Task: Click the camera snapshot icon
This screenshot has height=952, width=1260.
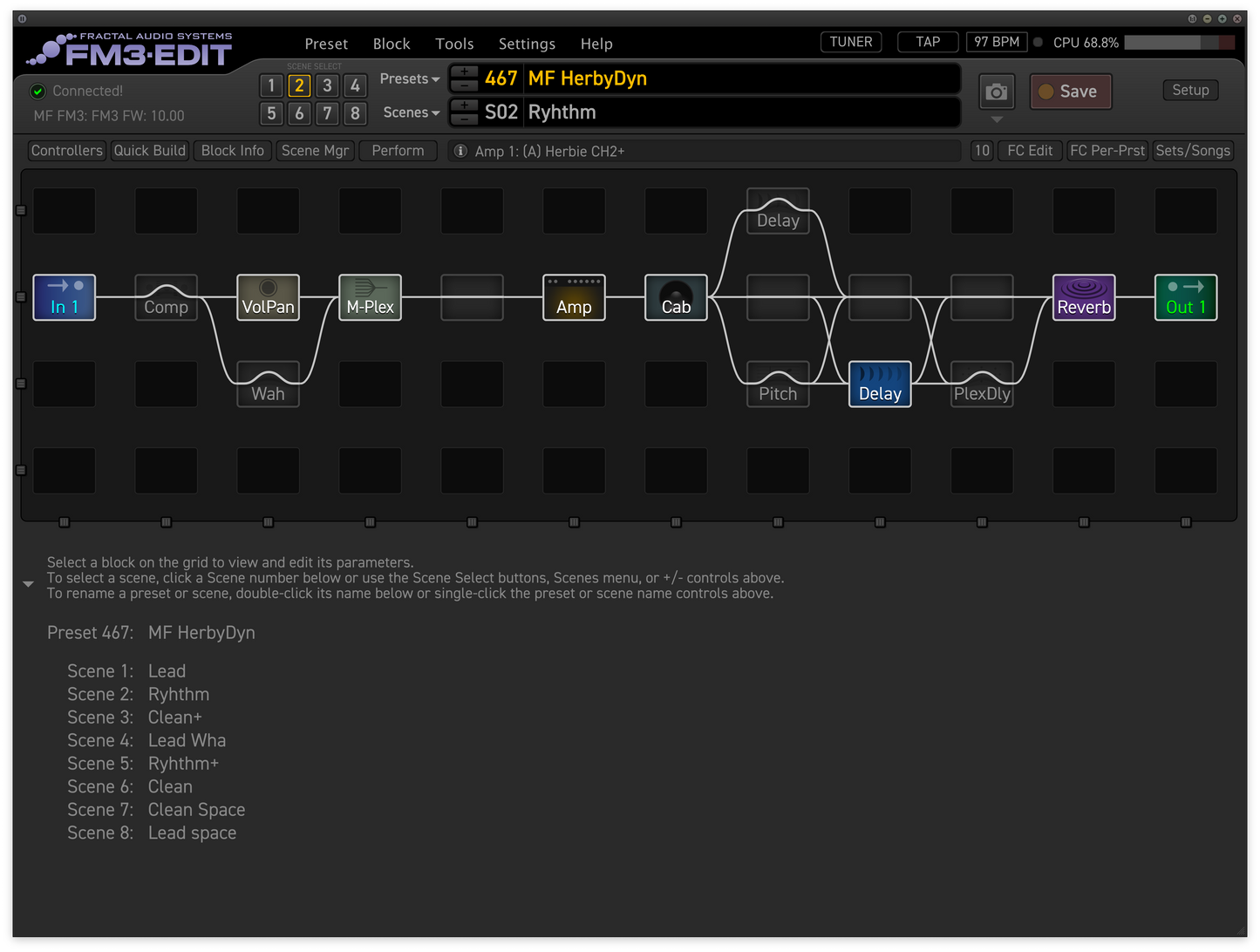Action: 996,91
